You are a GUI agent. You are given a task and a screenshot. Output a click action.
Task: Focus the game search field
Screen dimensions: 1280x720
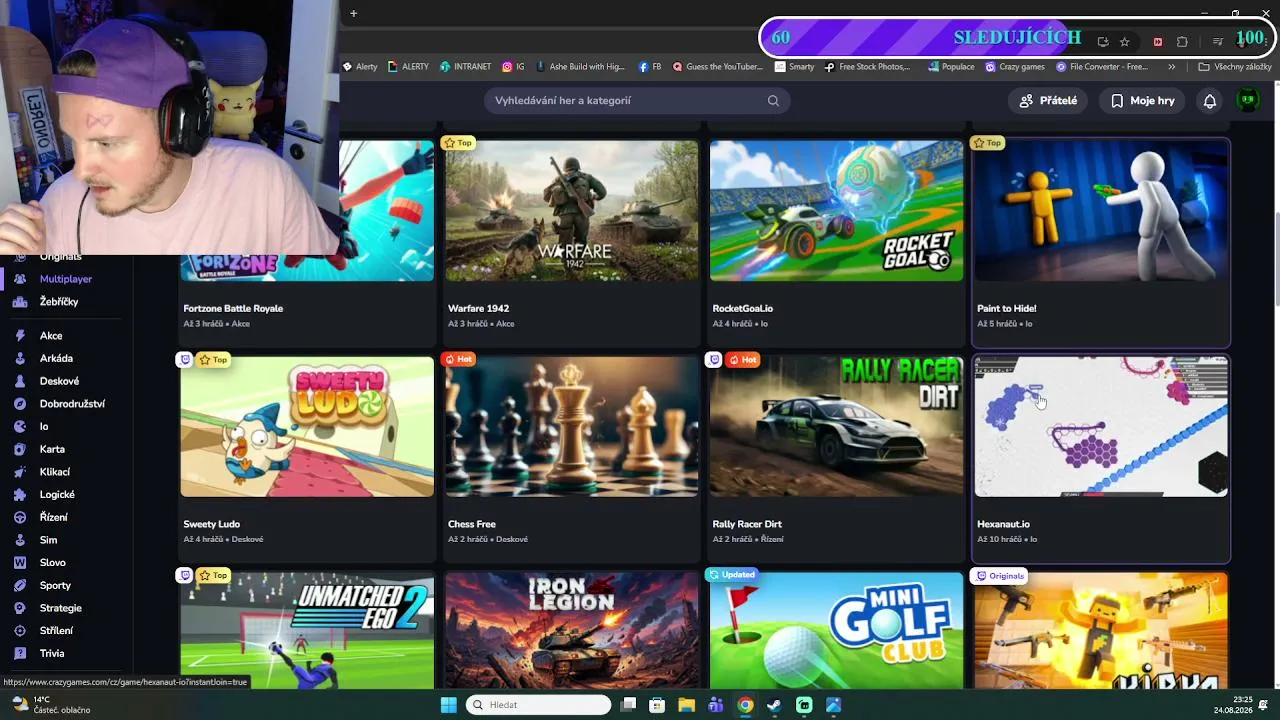(637, 100)
